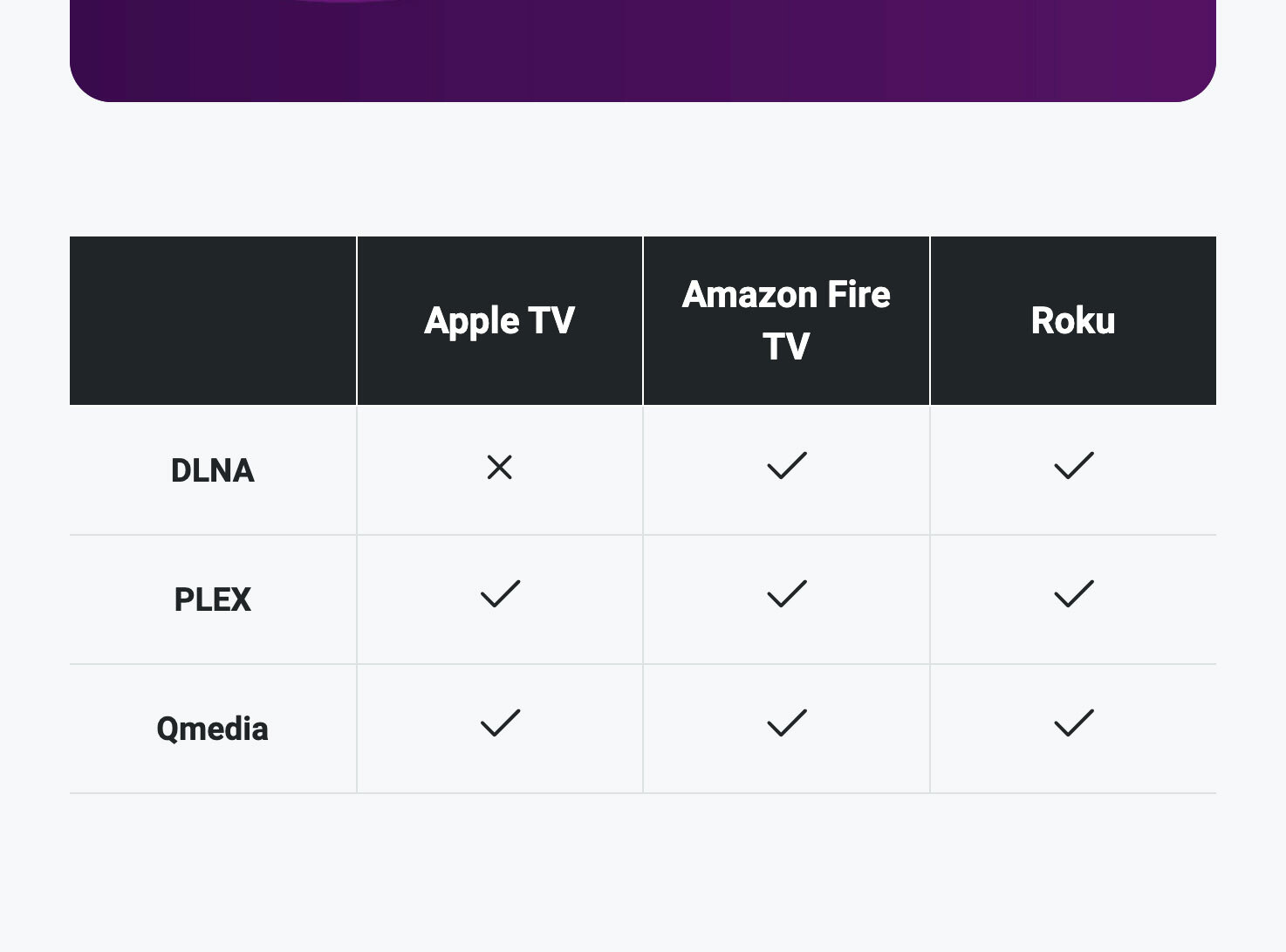This screenshot has height=952, width=1286.
Task: Click the PLEX row label
Action: point(213,599)
